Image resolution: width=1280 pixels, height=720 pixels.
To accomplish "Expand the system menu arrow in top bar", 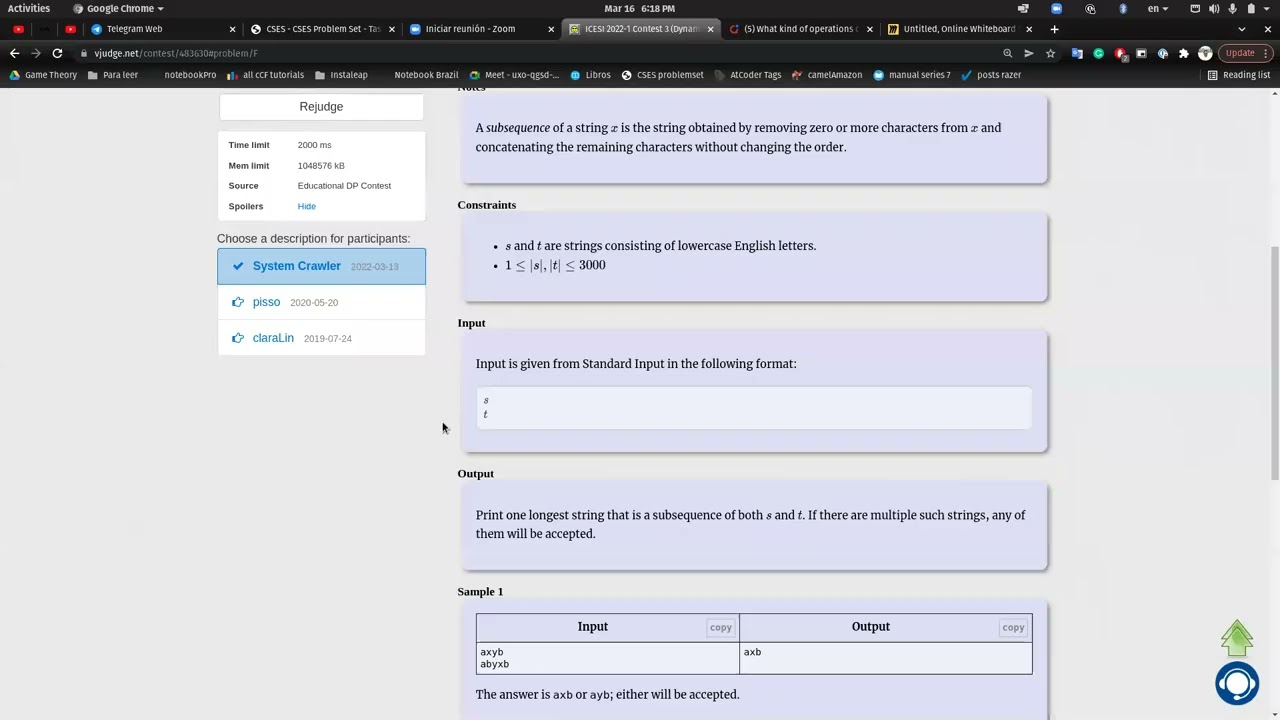I will pos(1268,8).
